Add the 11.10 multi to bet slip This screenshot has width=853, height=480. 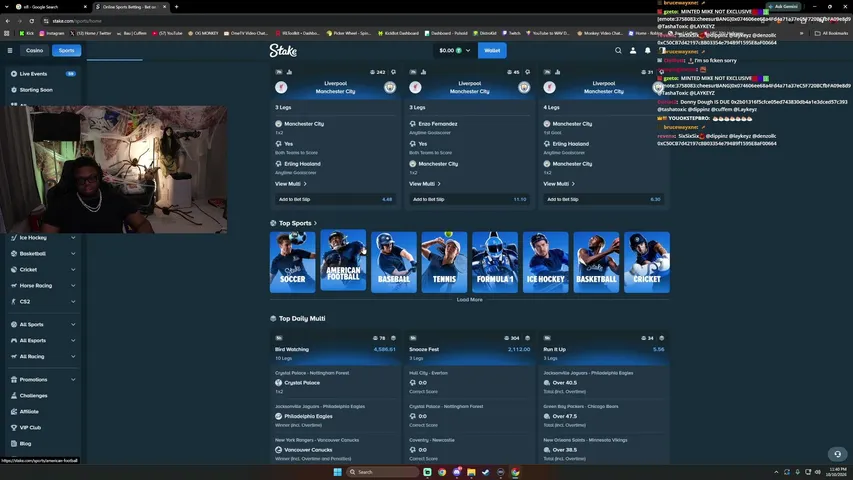[x=469, y=199]
